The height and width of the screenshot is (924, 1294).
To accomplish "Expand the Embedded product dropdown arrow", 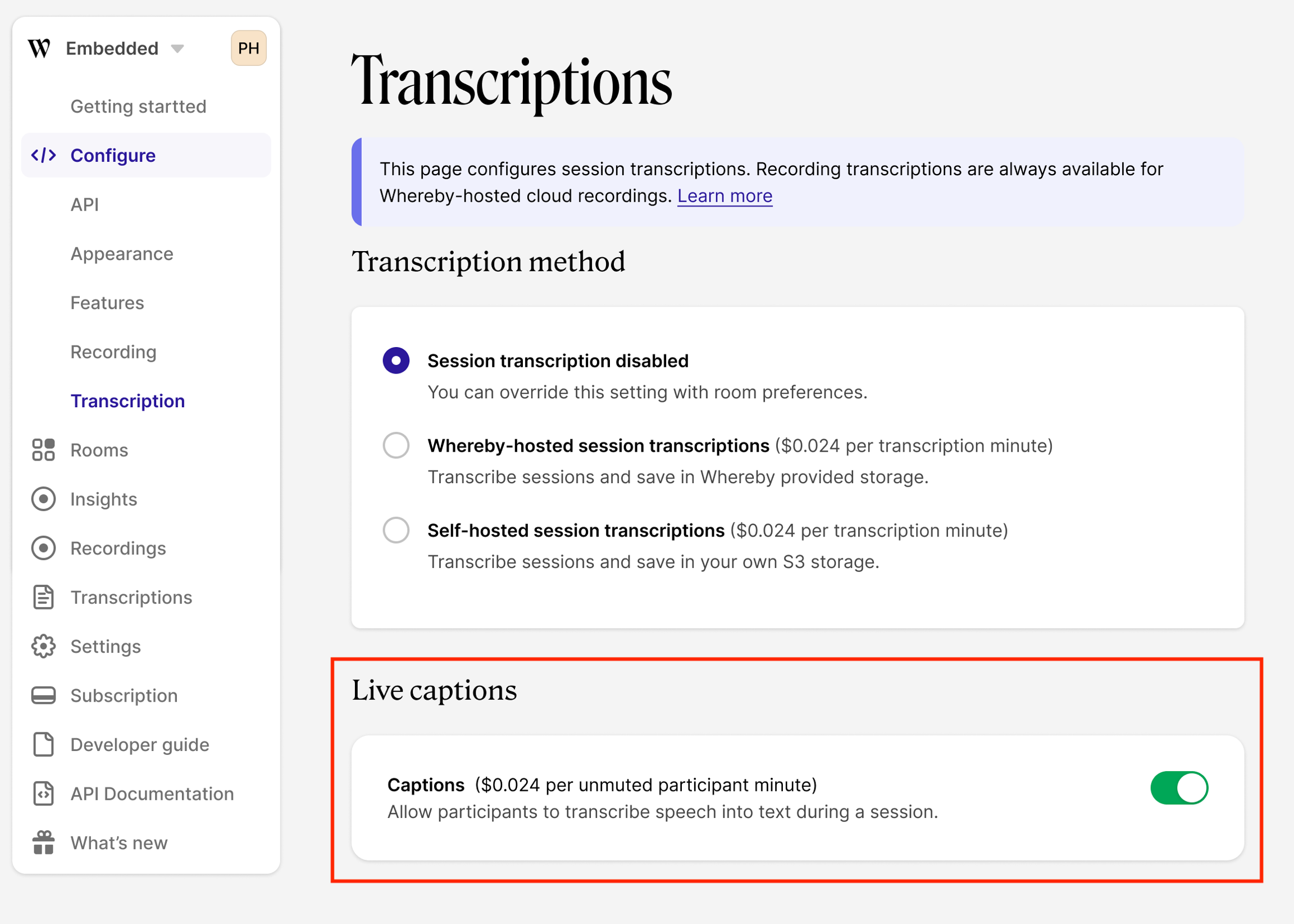I will click(x=177, y=49).
